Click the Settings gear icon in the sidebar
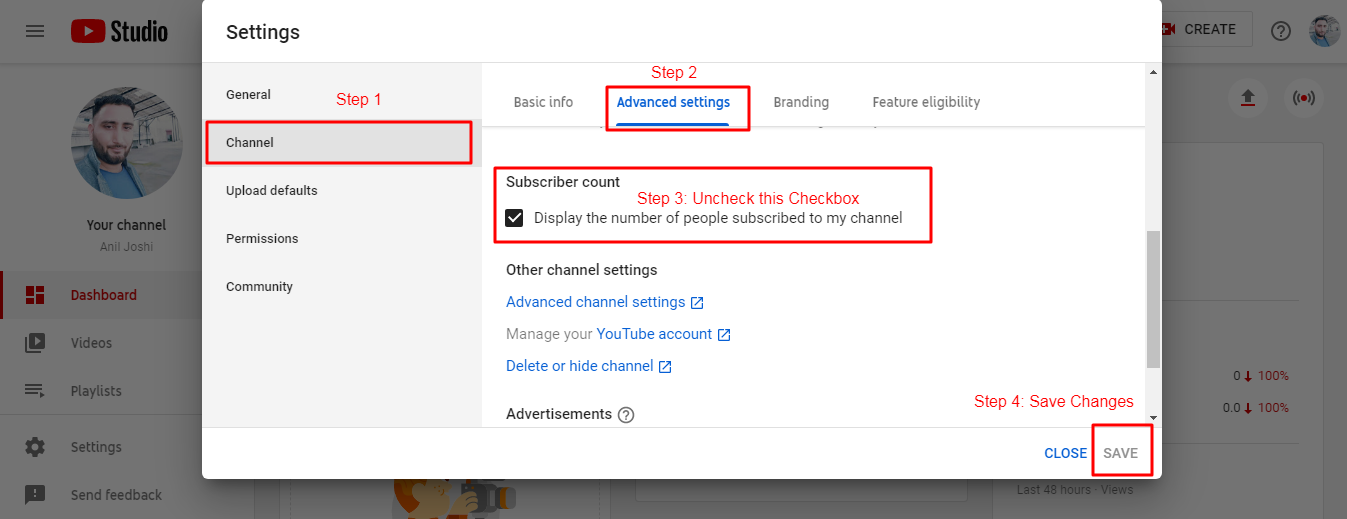Screen dimensions: 1347x519 [x=35, y=447]
